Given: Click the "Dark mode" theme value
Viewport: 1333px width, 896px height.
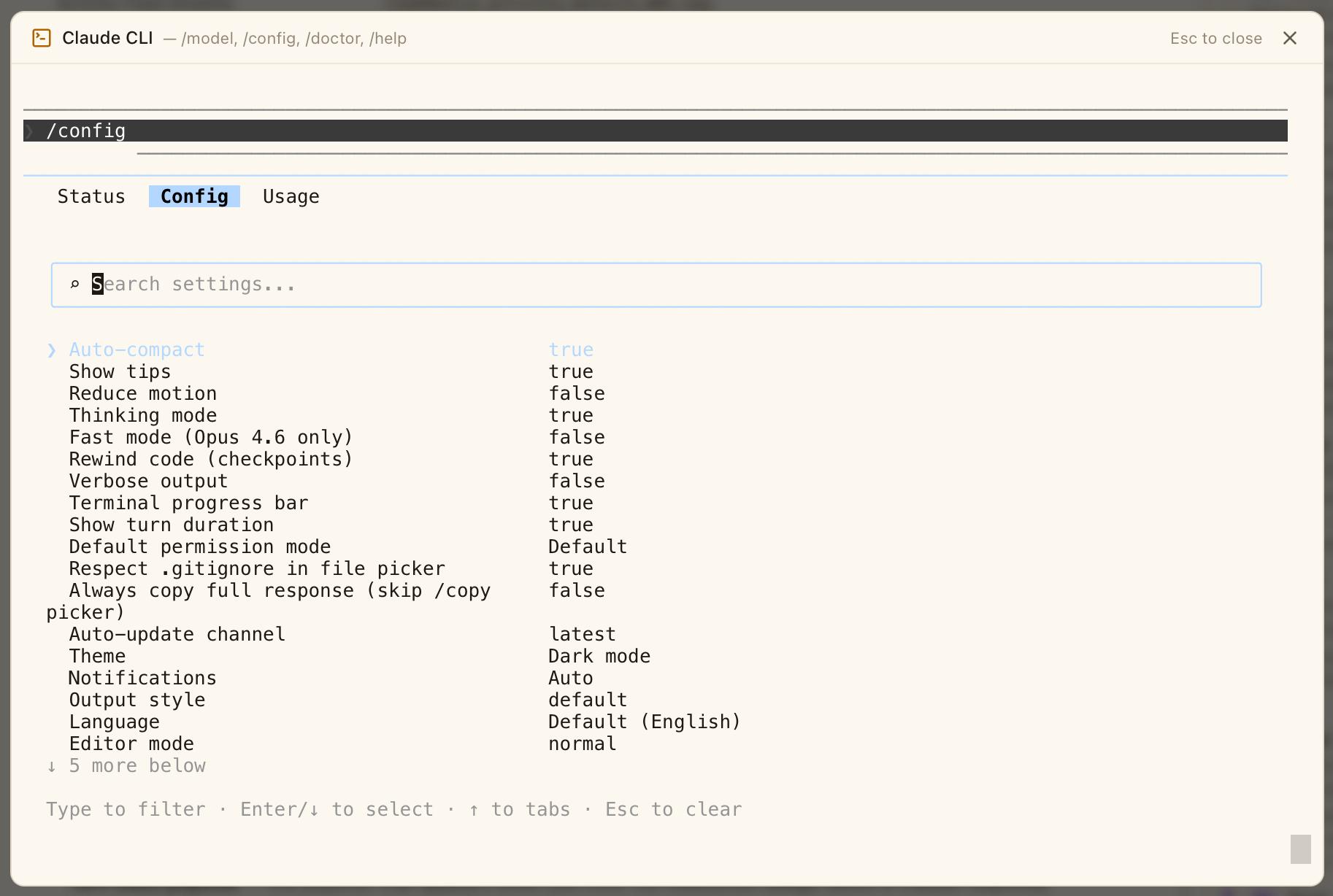Looking at the screenshot, I should [x=599, y=657].
